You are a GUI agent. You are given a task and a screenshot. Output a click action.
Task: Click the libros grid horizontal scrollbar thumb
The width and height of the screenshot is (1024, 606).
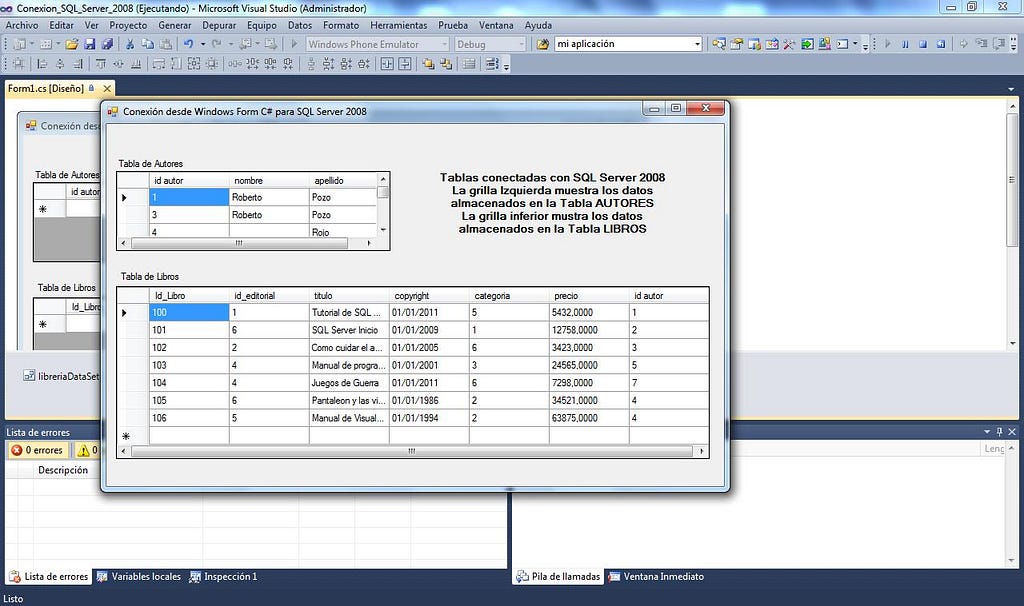411,451
